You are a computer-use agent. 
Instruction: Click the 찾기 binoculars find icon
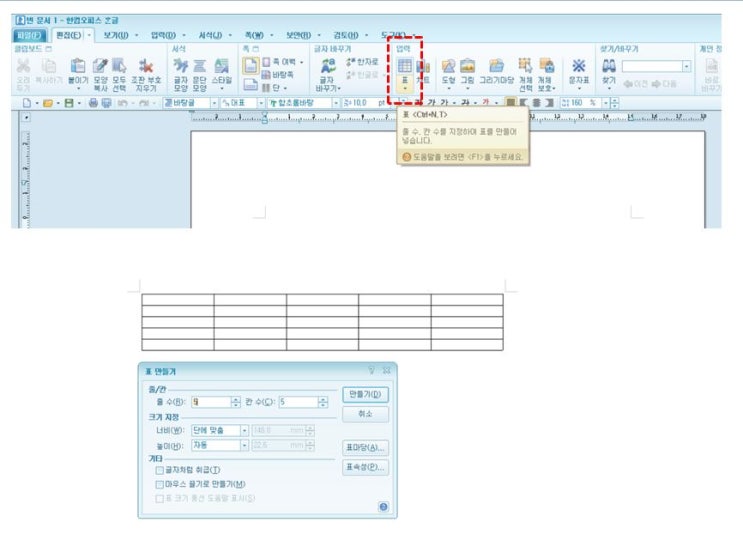(x=609, y=66)
